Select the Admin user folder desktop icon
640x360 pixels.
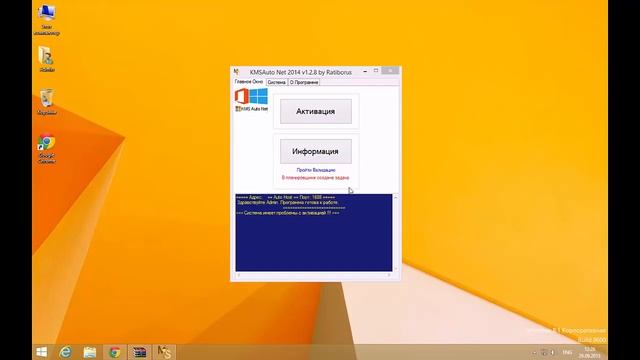click(x=47, y=59)
